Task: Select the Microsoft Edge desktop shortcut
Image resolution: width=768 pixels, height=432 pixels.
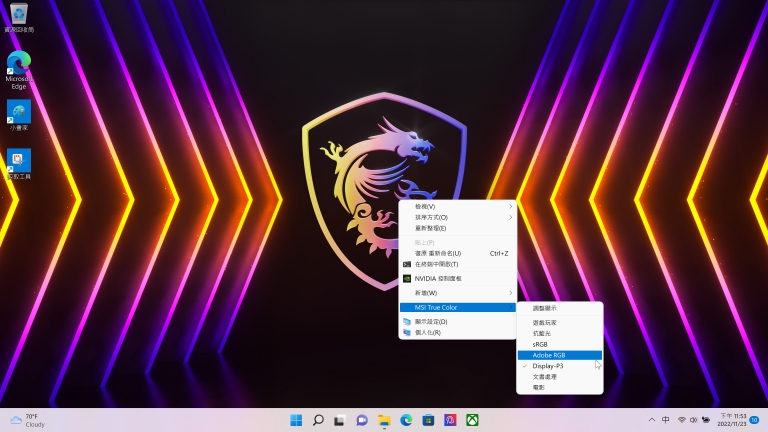Action: [19, 70]
